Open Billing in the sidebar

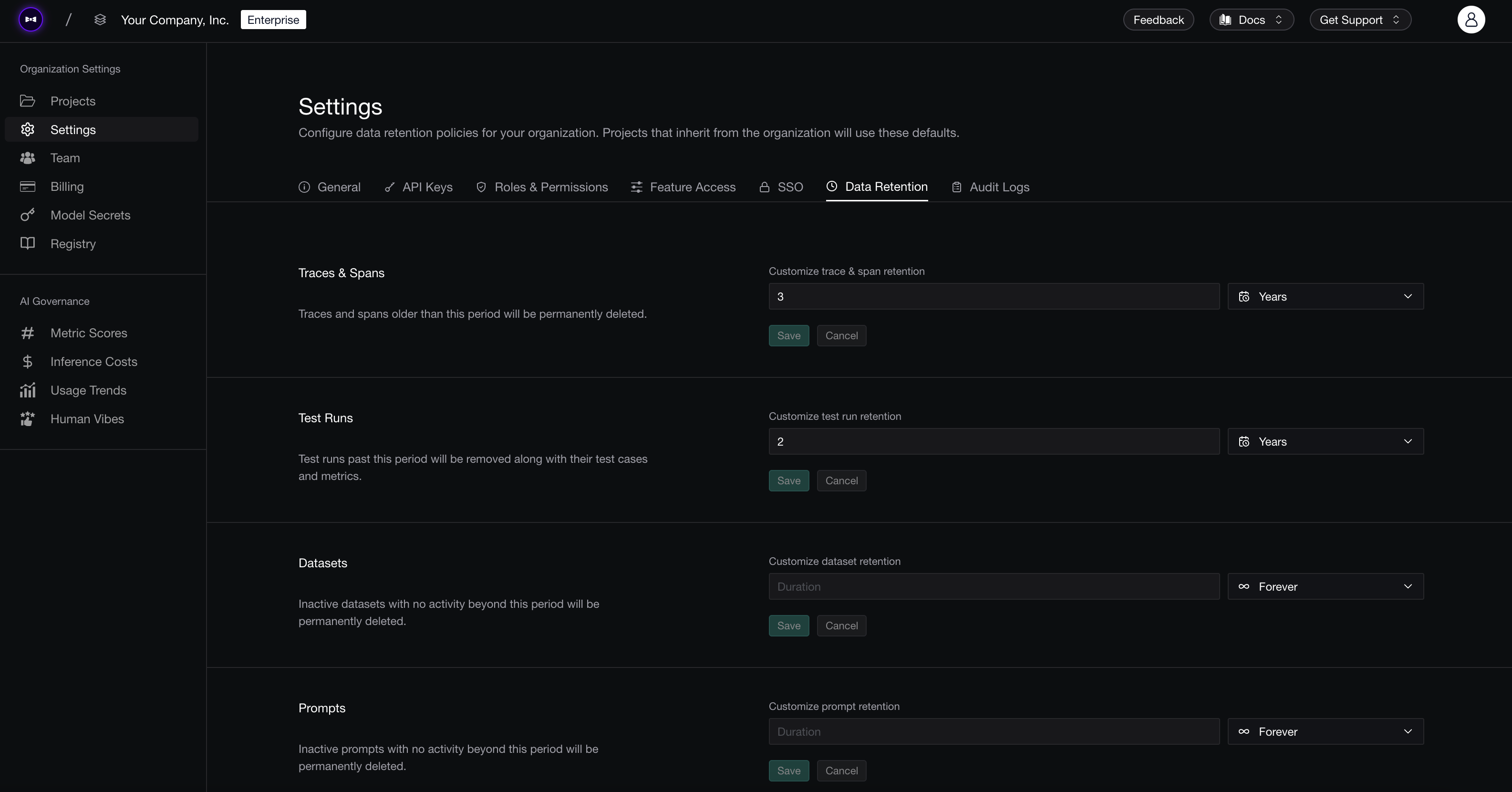102,186
